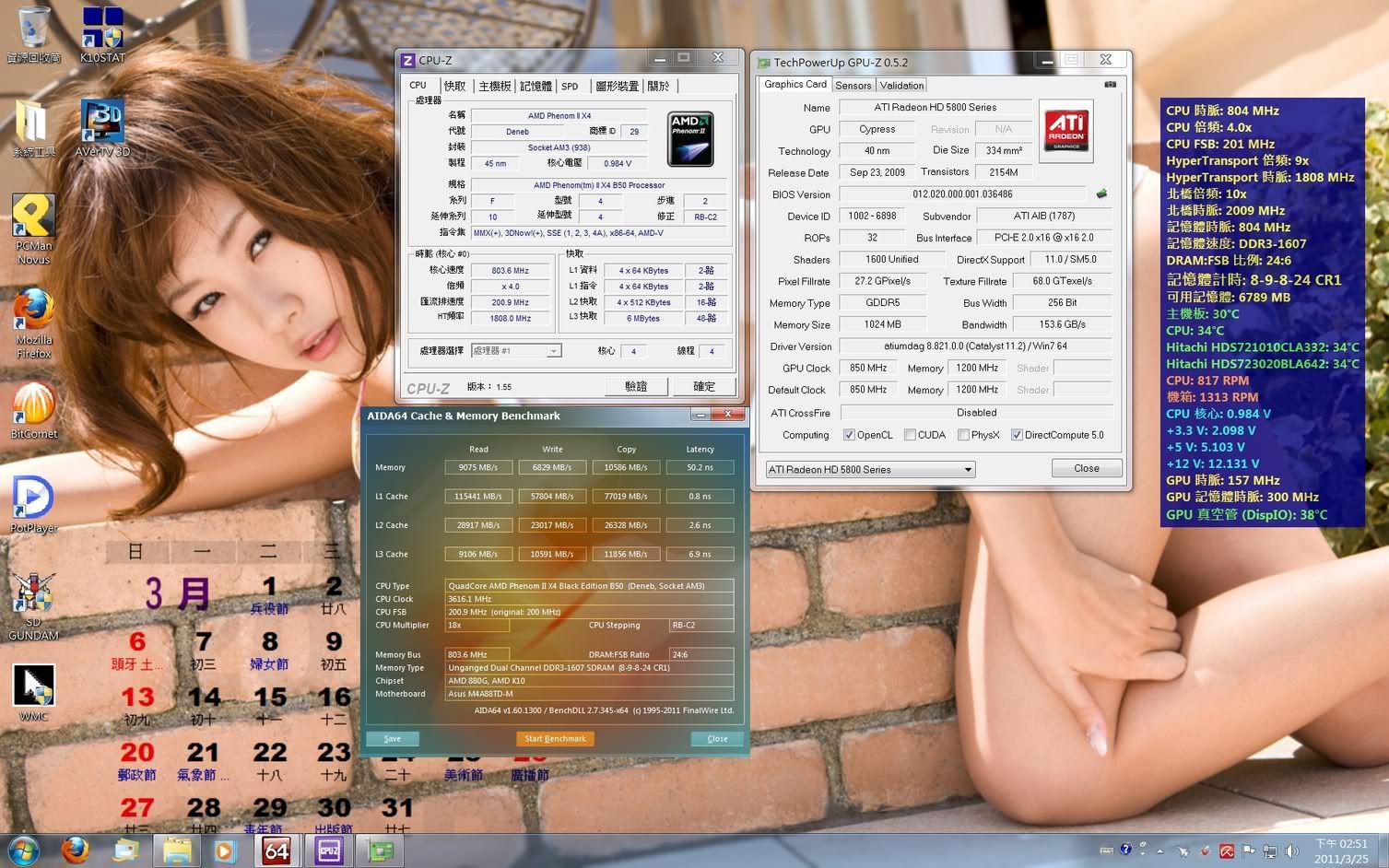The image size is (1389, 868).
Task: Click the taskbar clock showing 02:51
Action: pos(1341,850)
